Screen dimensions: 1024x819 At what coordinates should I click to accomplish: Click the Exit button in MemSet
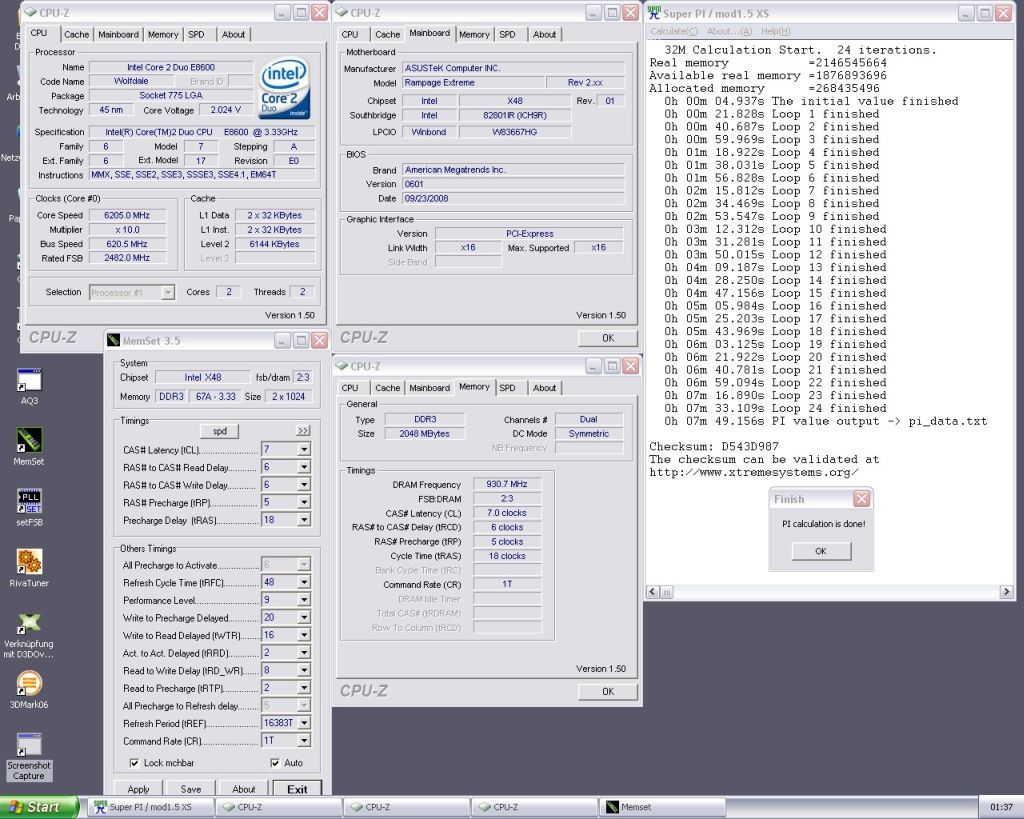tap(297, 789)
